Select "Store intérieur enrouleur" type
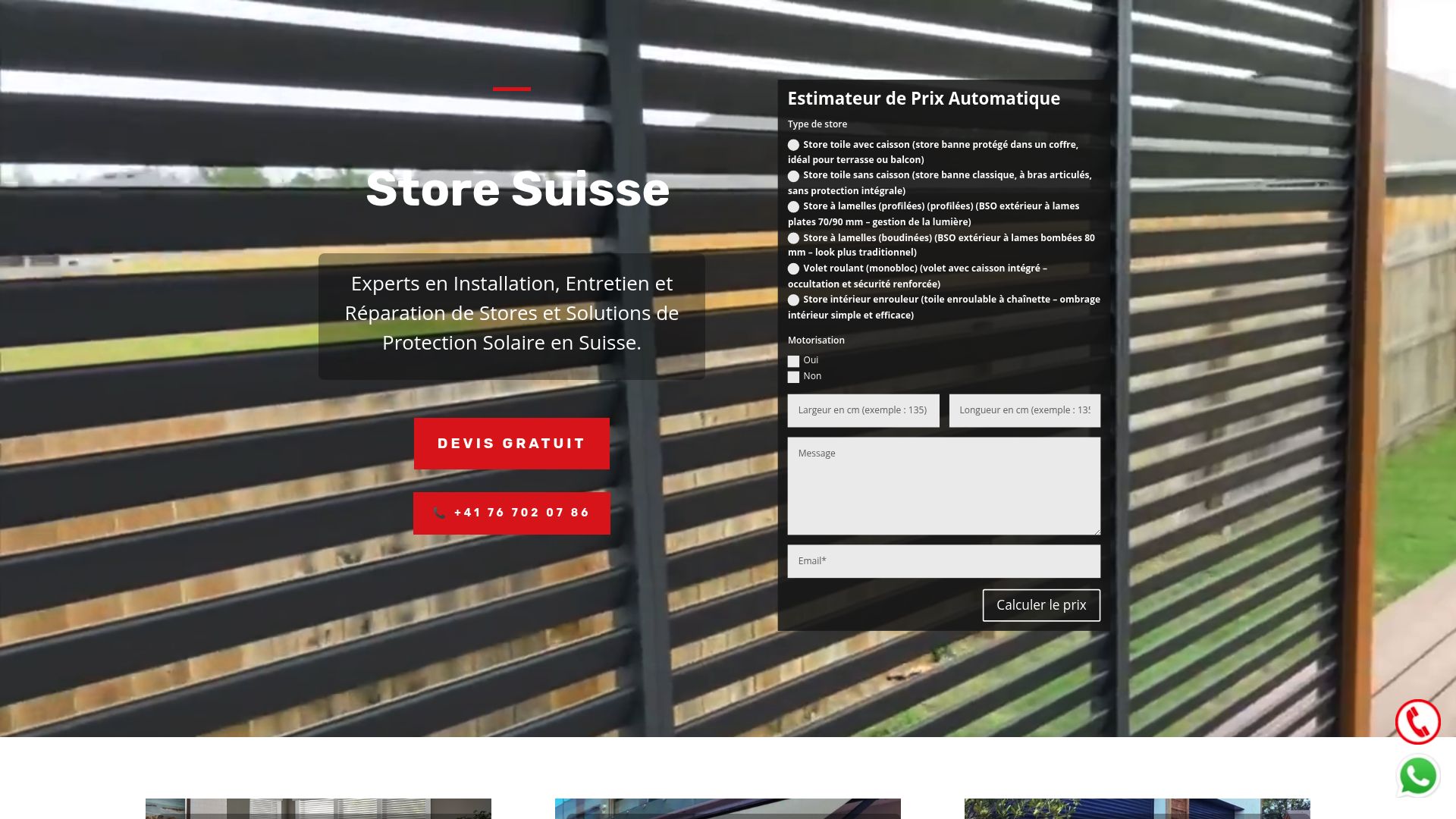This screenshot has width=1456, height=819. [x=793, y=300]
